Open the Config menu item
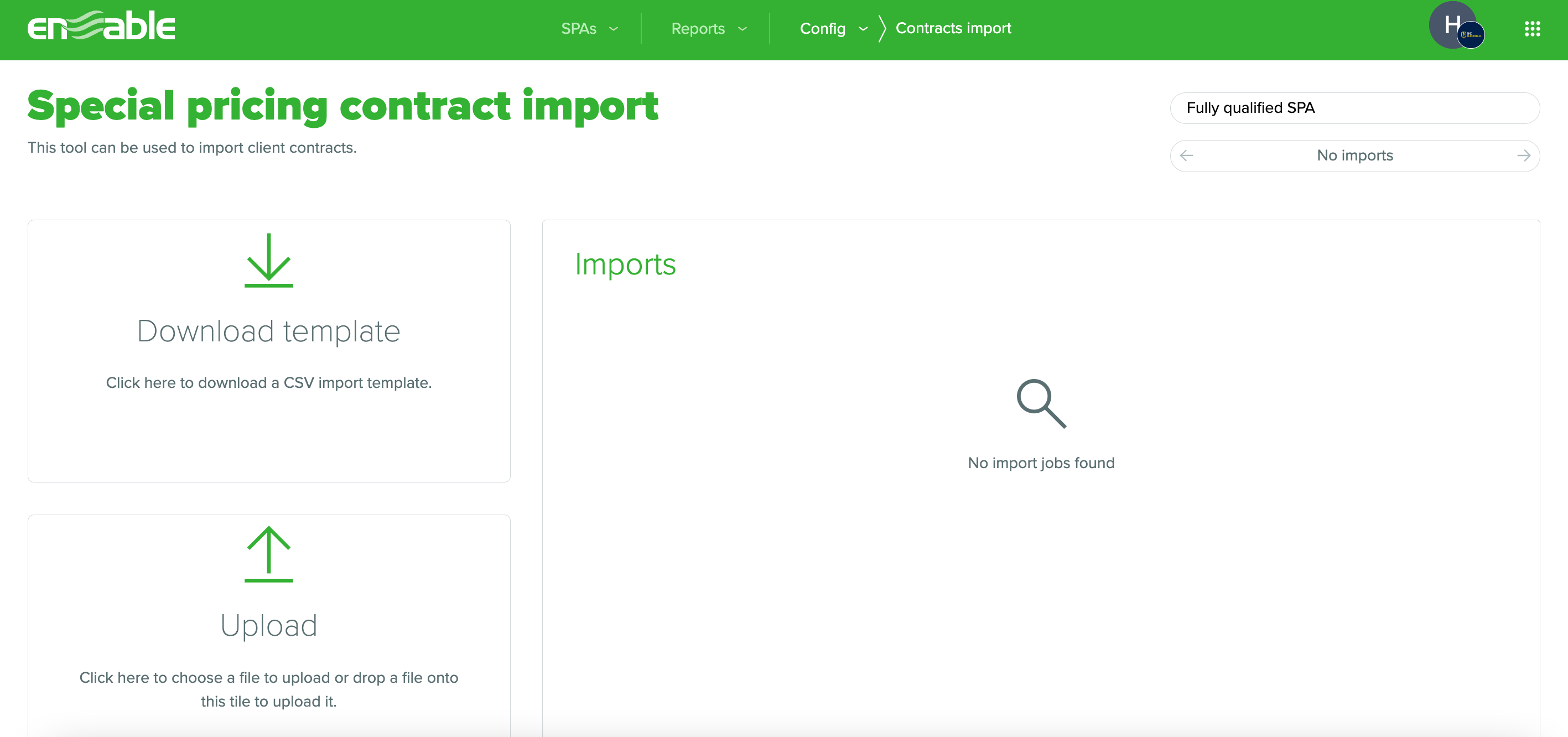1568x737 pixels. [822, 29]
